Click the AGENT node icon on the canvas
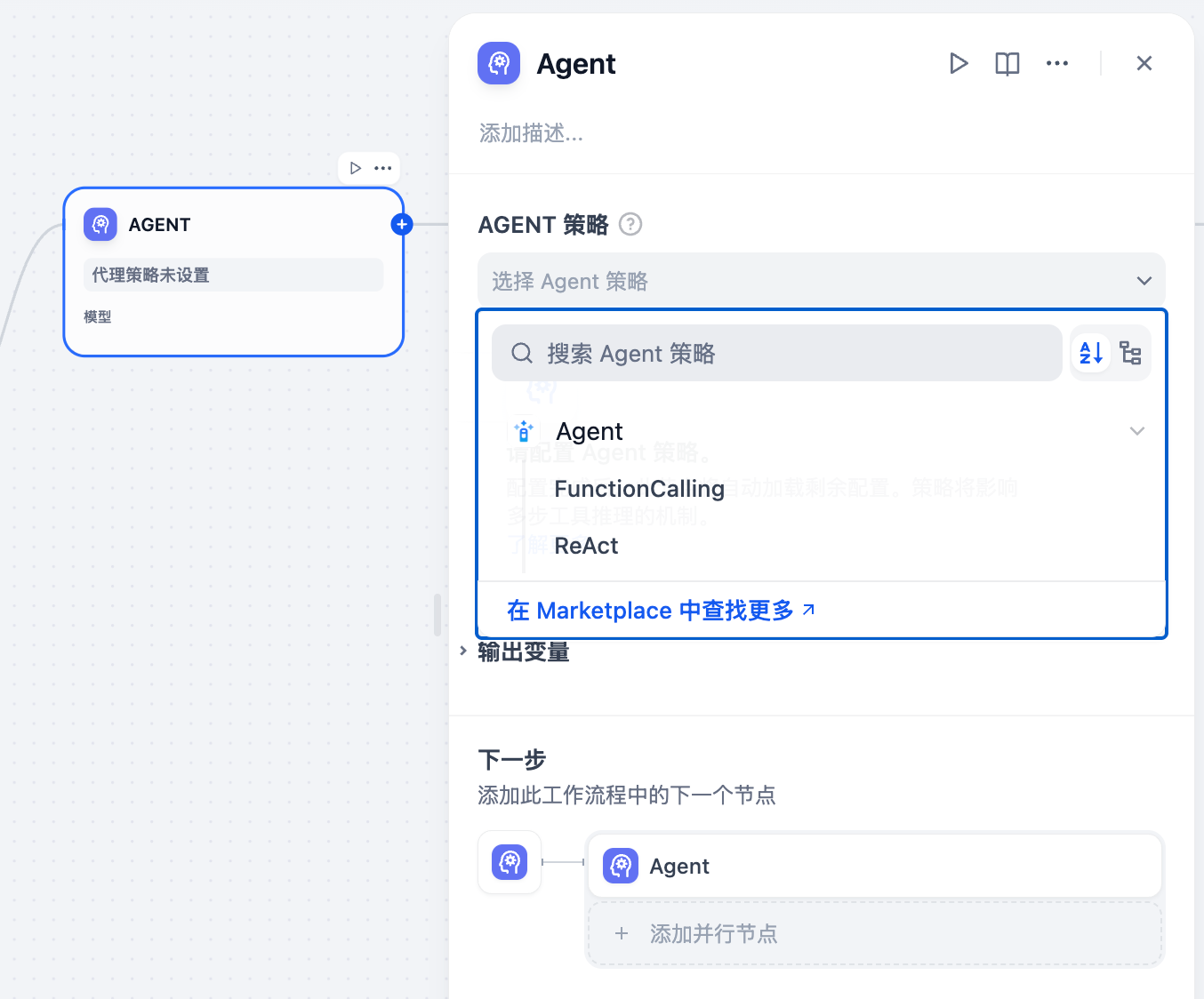Image resolution: width=1204 pixels, height=999 pixels. pyautogui.click(x=100, y=224)
